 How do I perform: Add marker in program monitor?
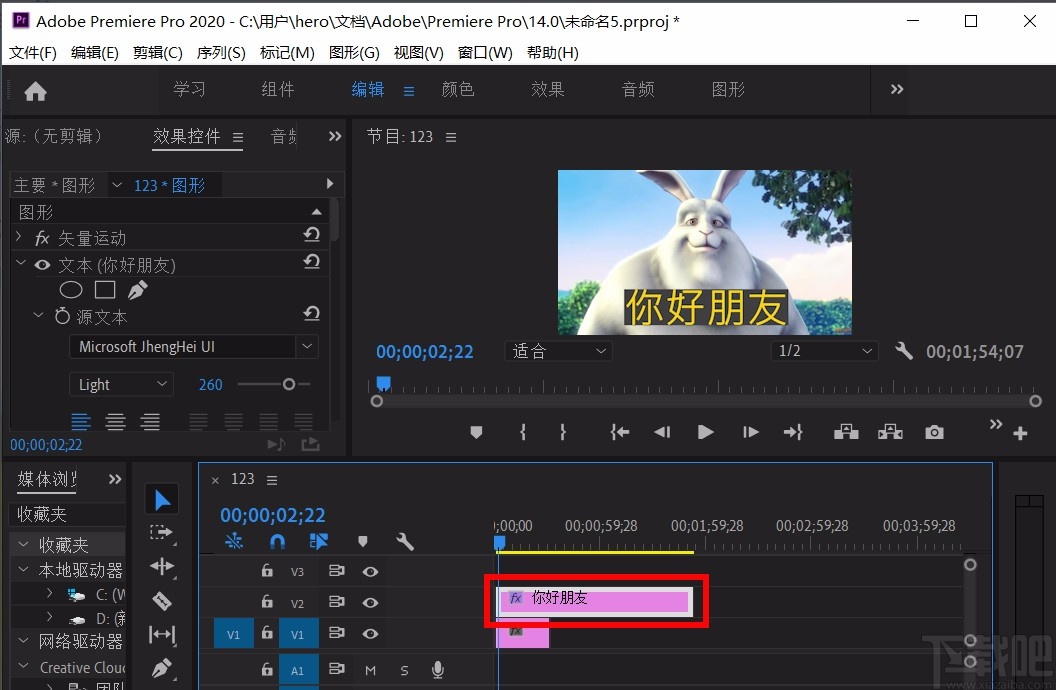(476, 432)
